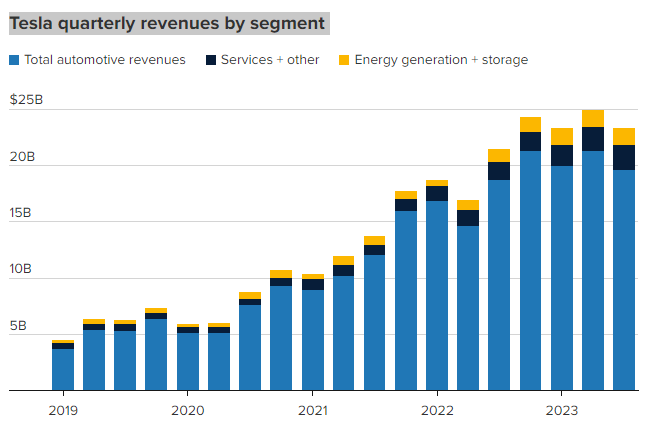Image resolution: width=649 pixels, height=421 pixels.
Task: Click the first bar above the 2019 tick
Action: click(63, 365)
